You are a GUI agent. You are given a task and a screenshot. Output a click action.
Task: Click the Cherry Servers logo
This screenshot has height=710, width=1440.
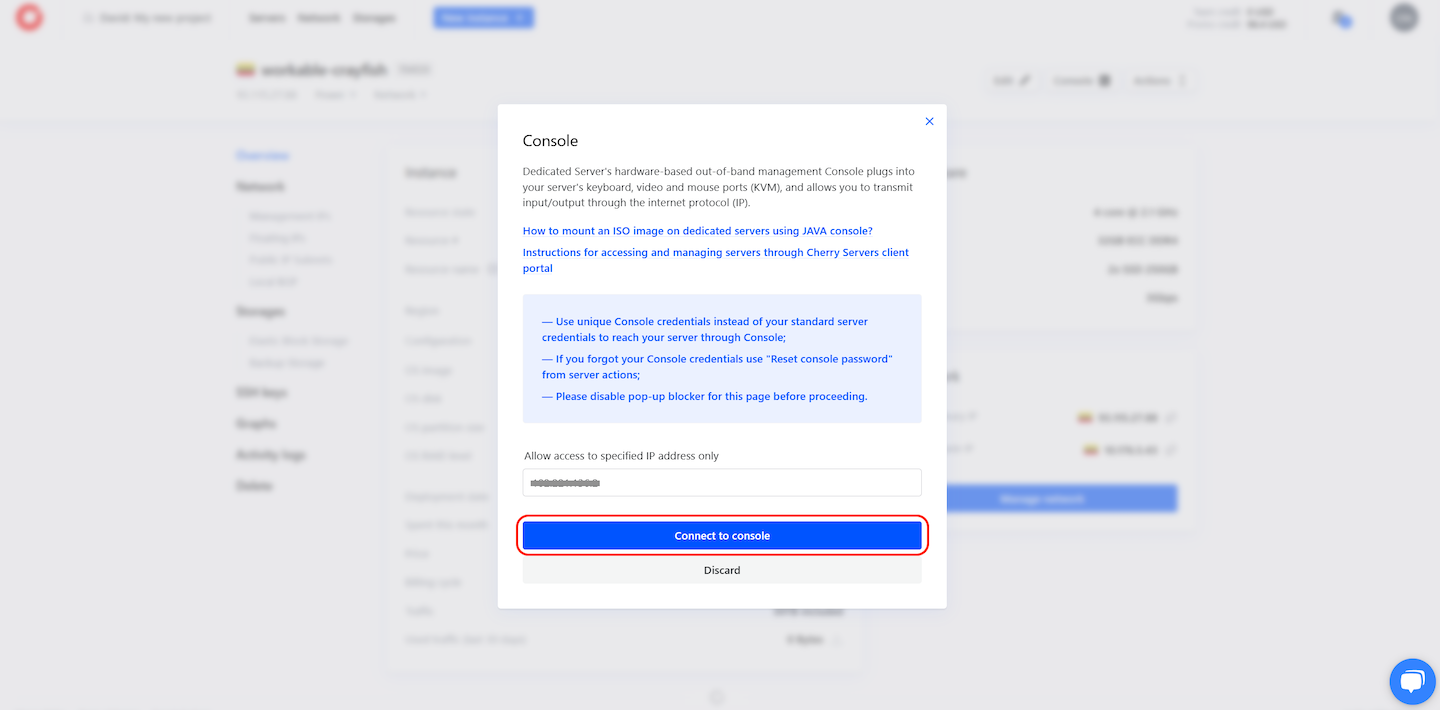[29, 17]
